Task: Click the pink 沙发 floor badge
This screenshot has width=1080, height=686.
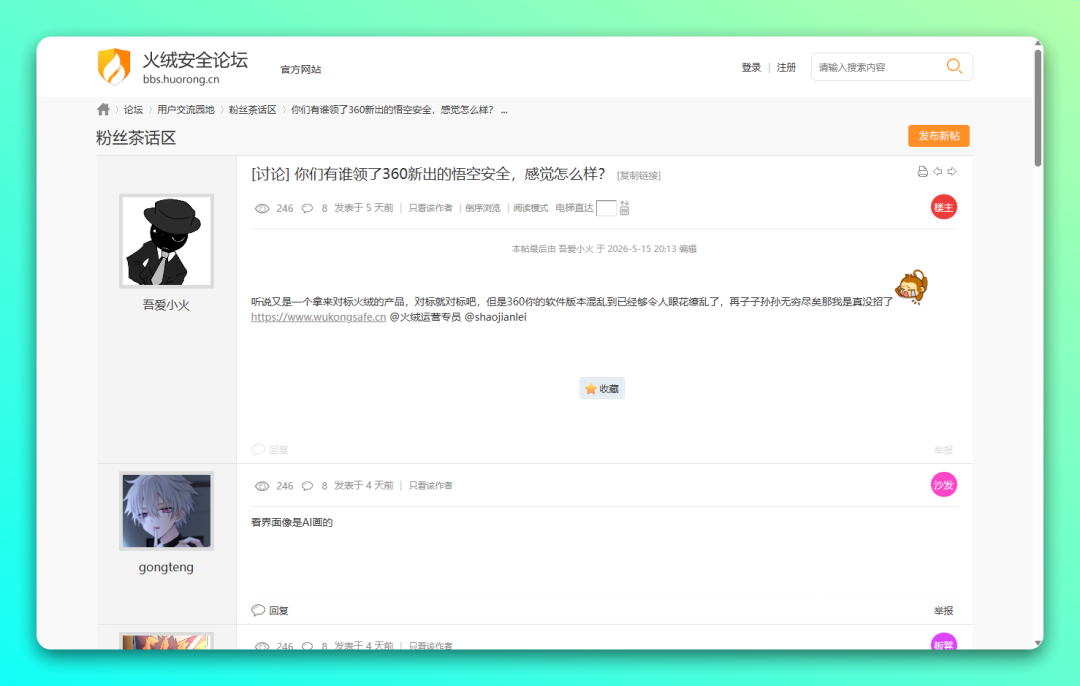Action: pos(944,485)
